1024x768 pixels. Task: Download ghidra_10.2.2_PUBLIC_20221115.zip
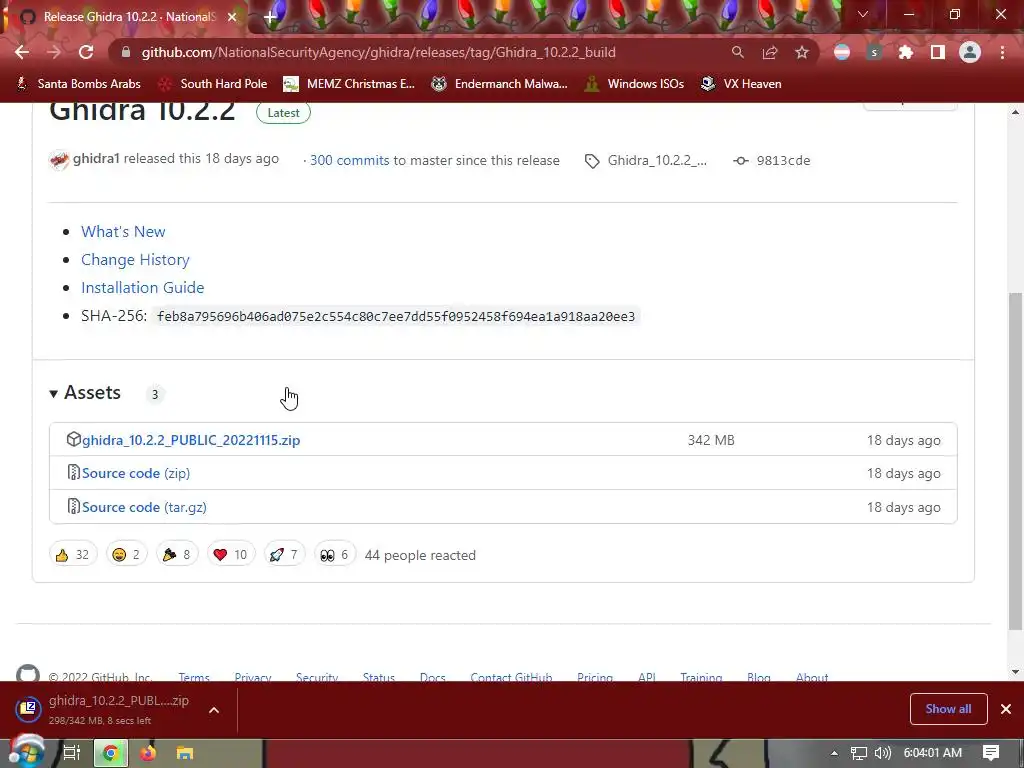click(x=191, y=440)
